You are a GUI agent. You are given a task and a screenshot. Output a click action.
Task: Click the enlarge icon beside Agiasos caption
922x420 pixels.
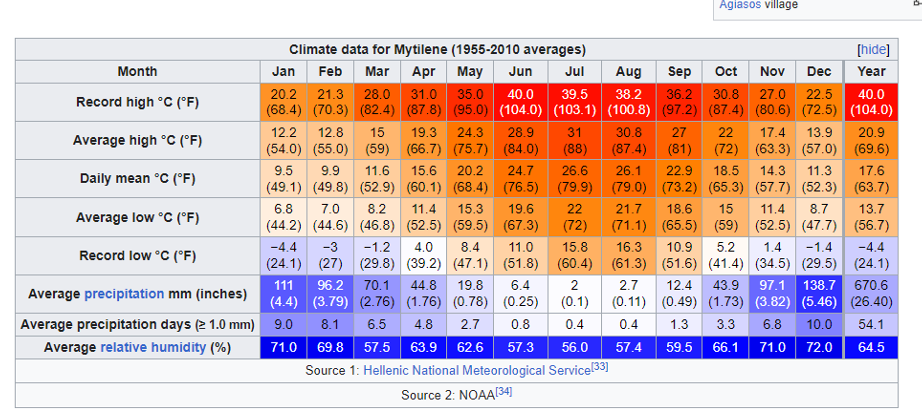tap(916, 3)
